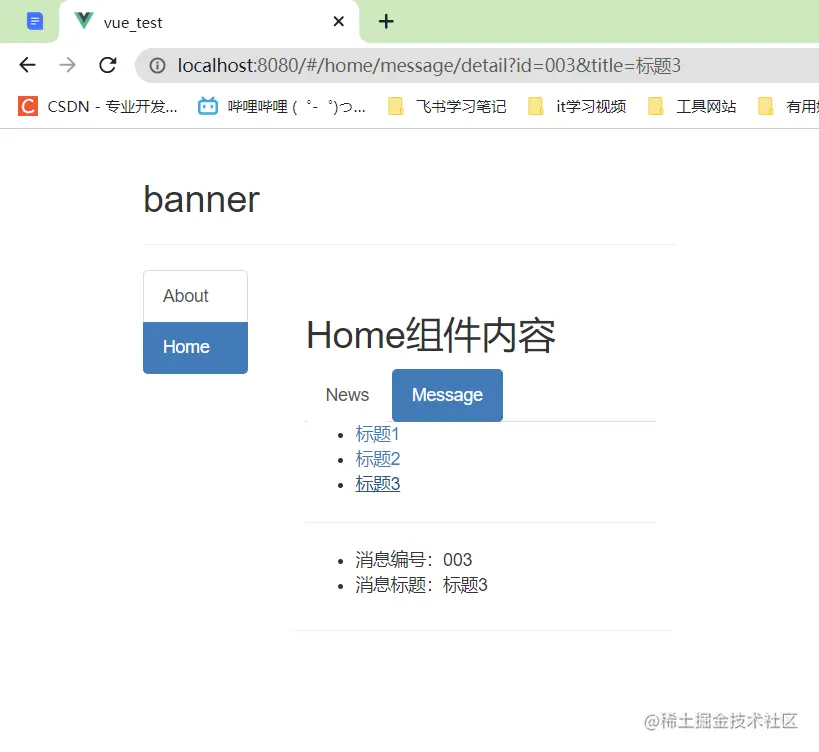Reload the page with refresh icon
Image resolution: width=819 pixels, height=752 pixels.
pyautogui.click(x=108, y=65)
